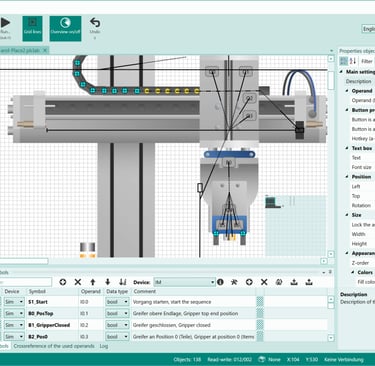Collapse the Button properties group
Screen dimensions: 375x366
click(347, 110)
